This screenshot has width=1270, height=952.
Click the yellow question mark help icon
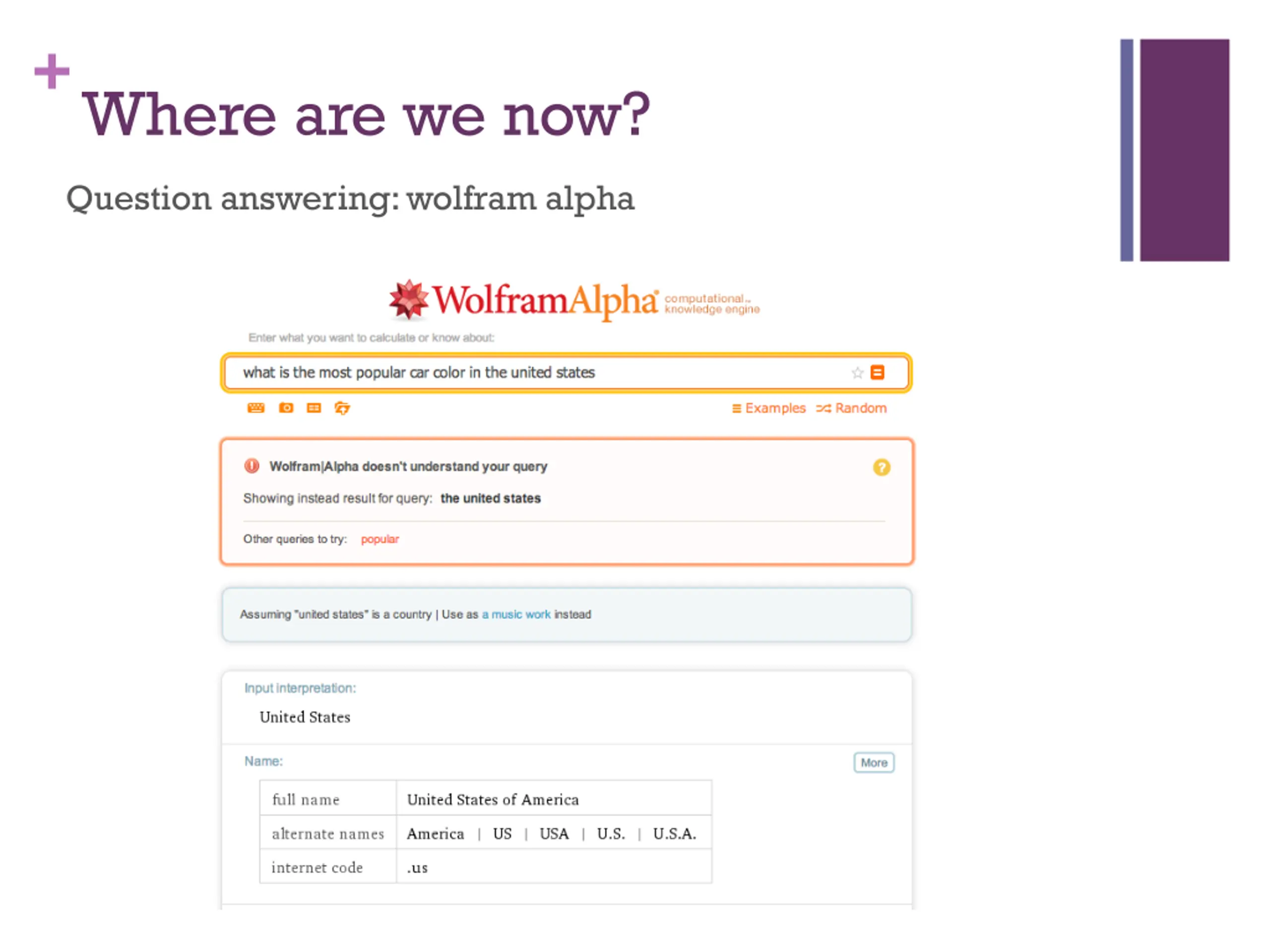tap(881, 468)
